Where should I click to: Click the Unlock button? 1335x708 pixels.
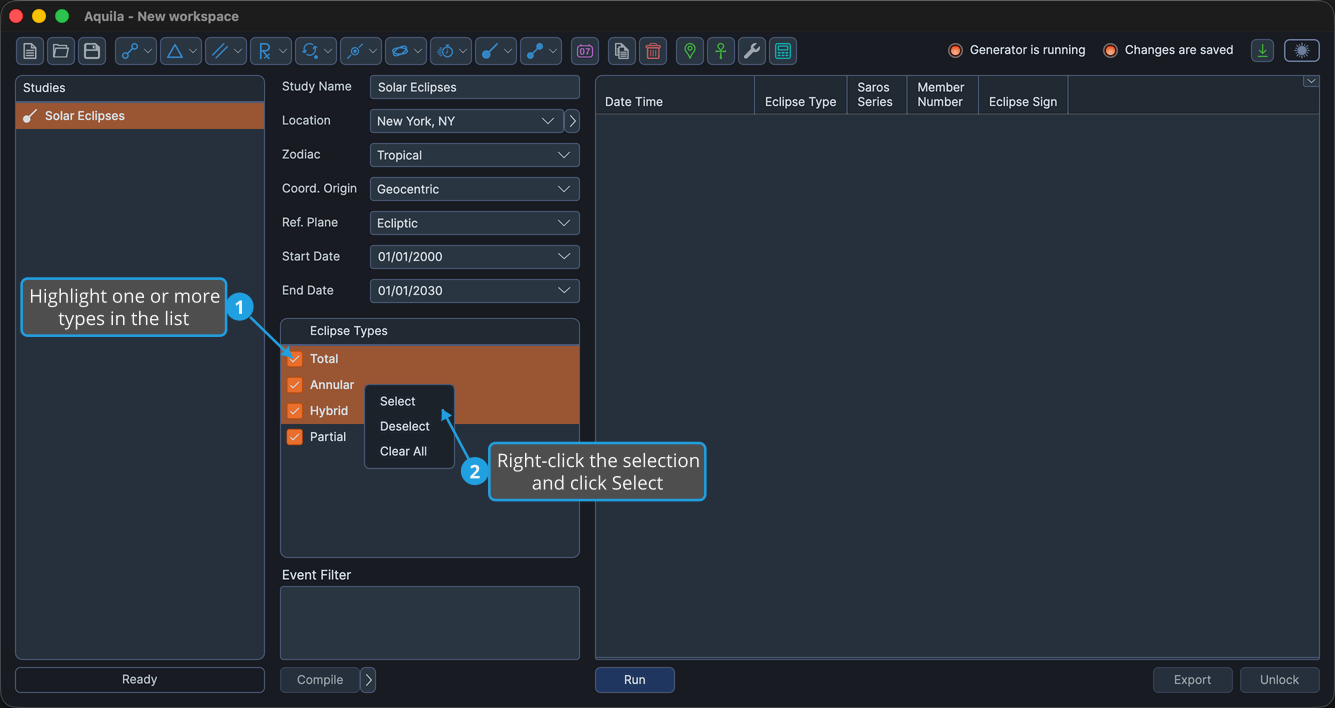coord(1280,680)
